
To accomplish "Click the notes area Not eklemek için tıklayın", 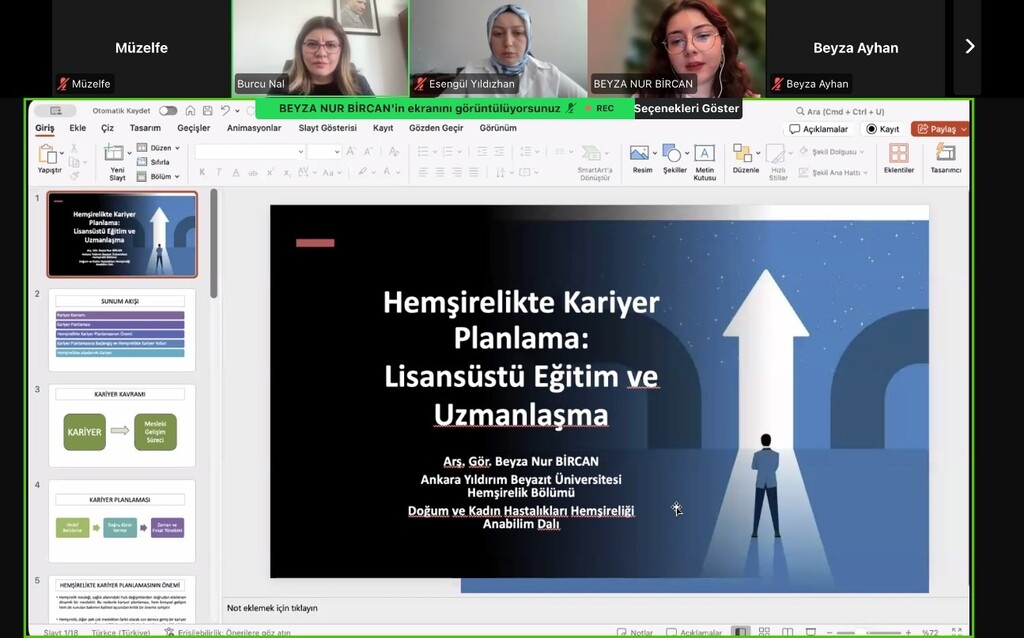I will tap(272, 608).
